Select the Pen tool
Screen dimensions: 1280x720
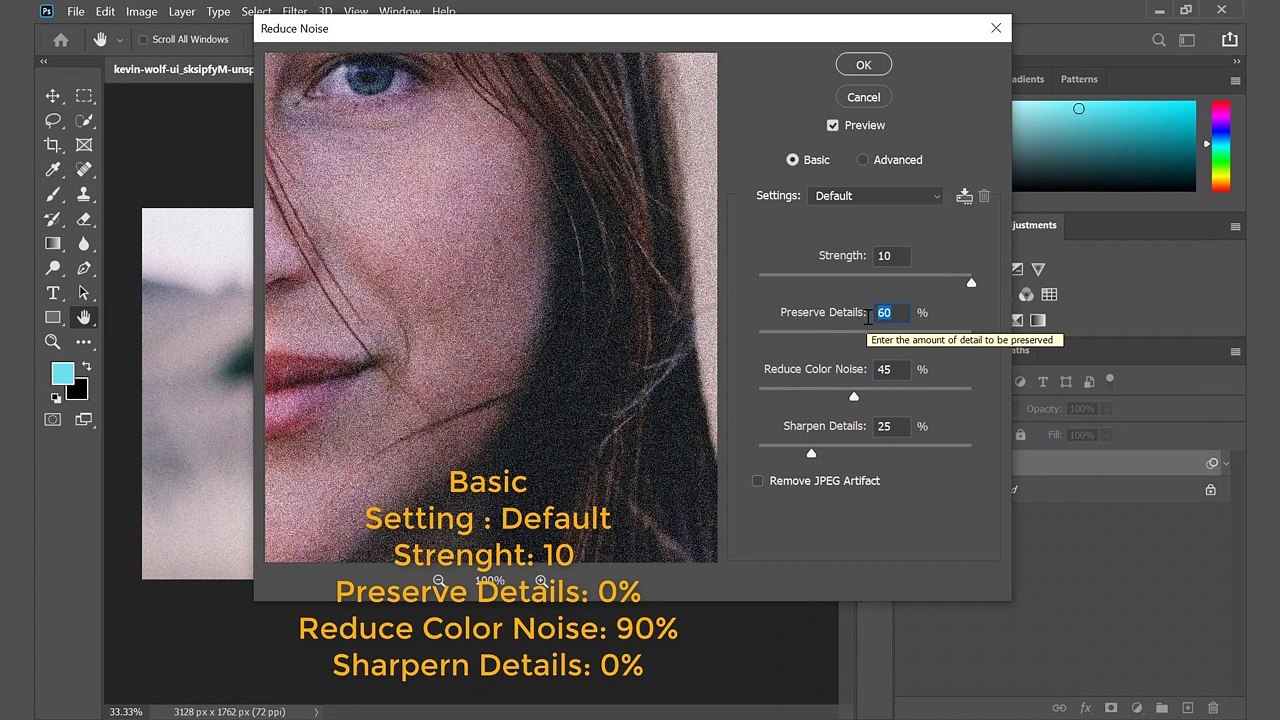[x=84, y=268]
